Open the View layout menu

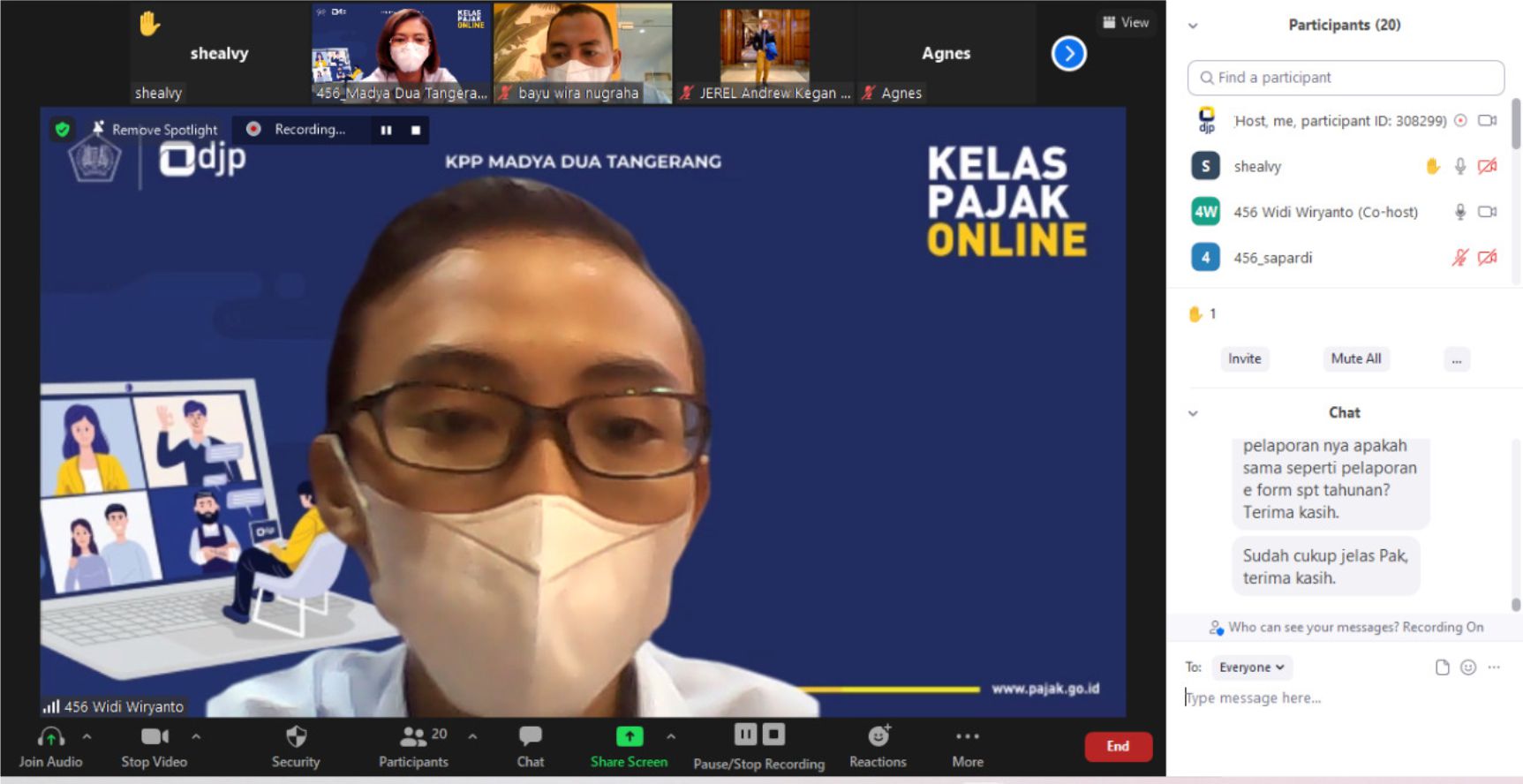(1126, 23)
